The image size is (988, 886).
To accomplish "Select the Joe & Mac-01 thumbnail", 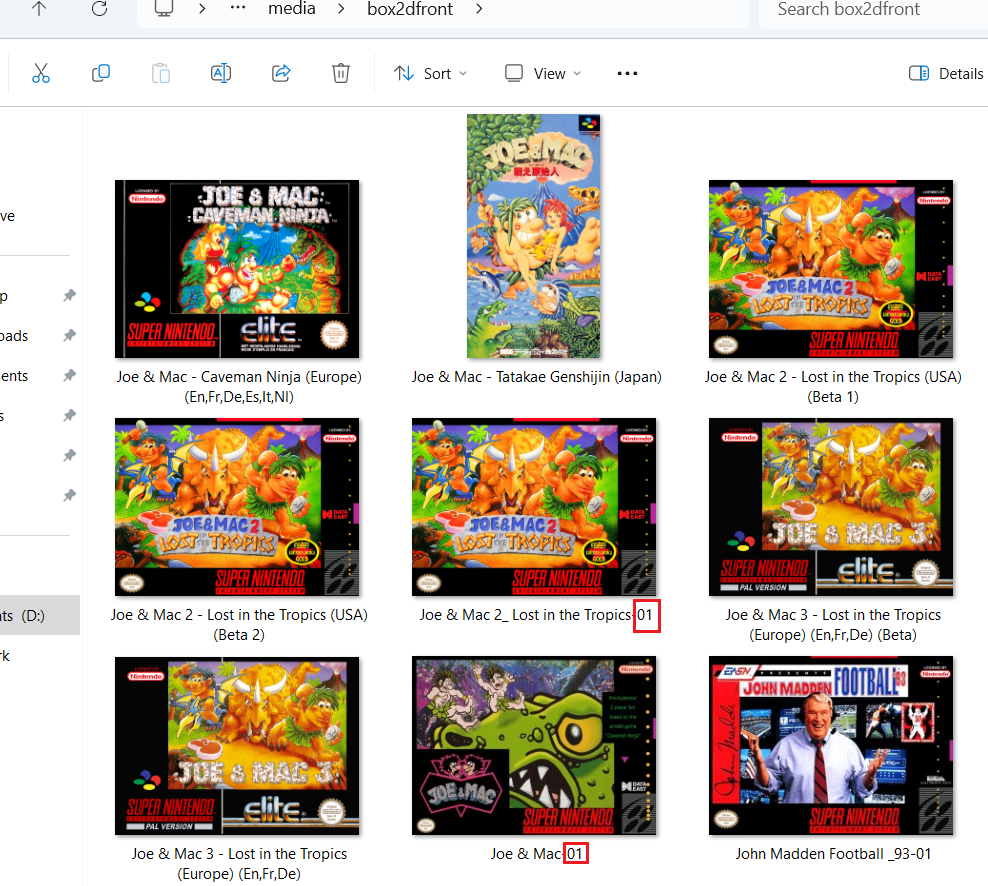I will tap(534, 746).
